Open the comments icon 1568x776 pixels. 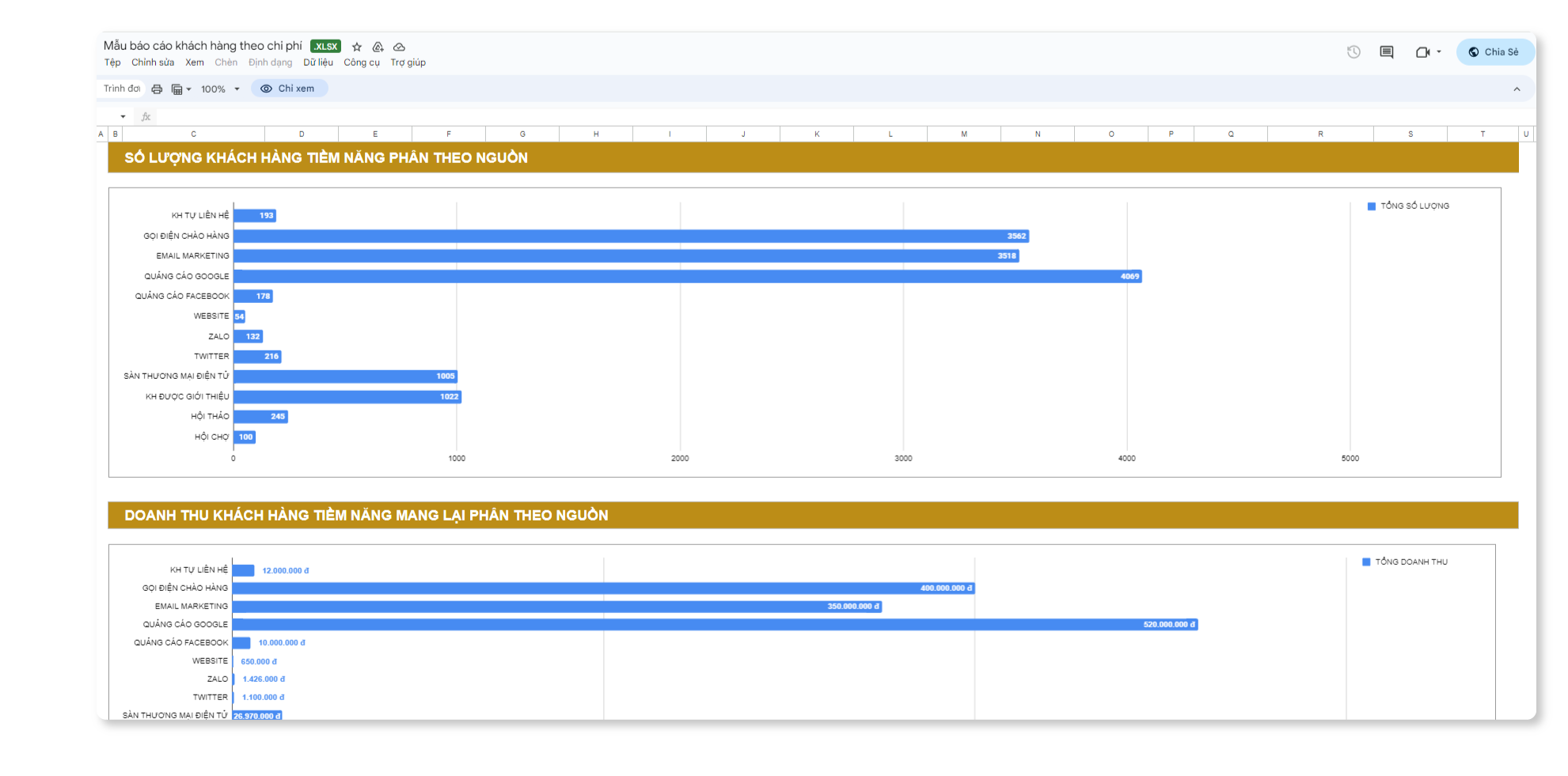[1387, 52]
